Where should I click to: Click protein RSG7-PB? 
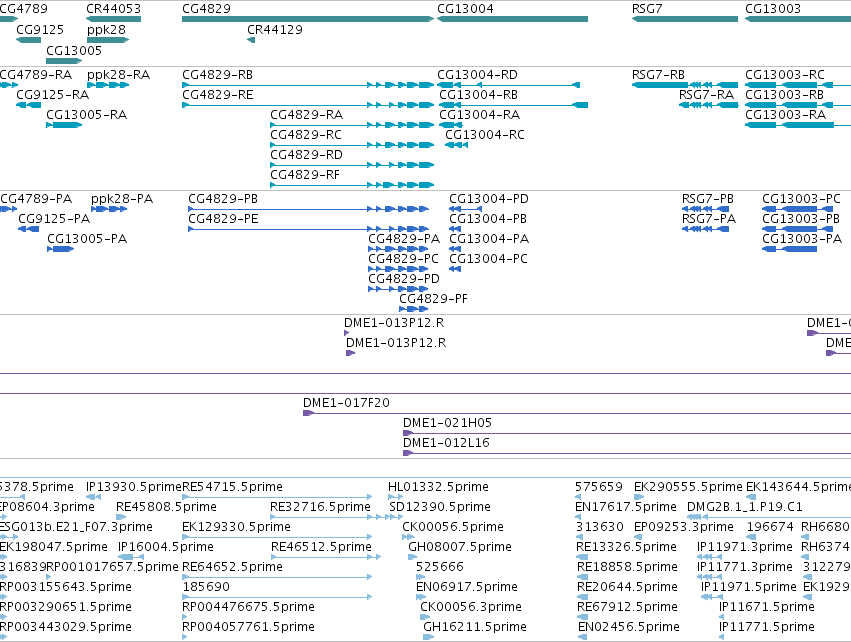point(705,209)
